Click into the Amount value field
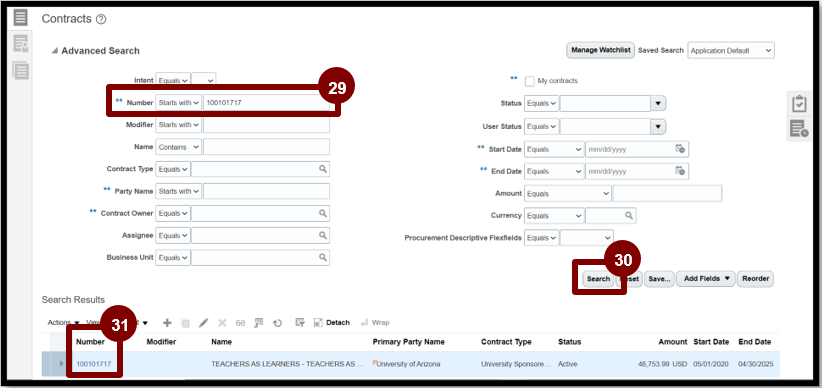This screenshot has height=388, width=822. coord(667,193)
